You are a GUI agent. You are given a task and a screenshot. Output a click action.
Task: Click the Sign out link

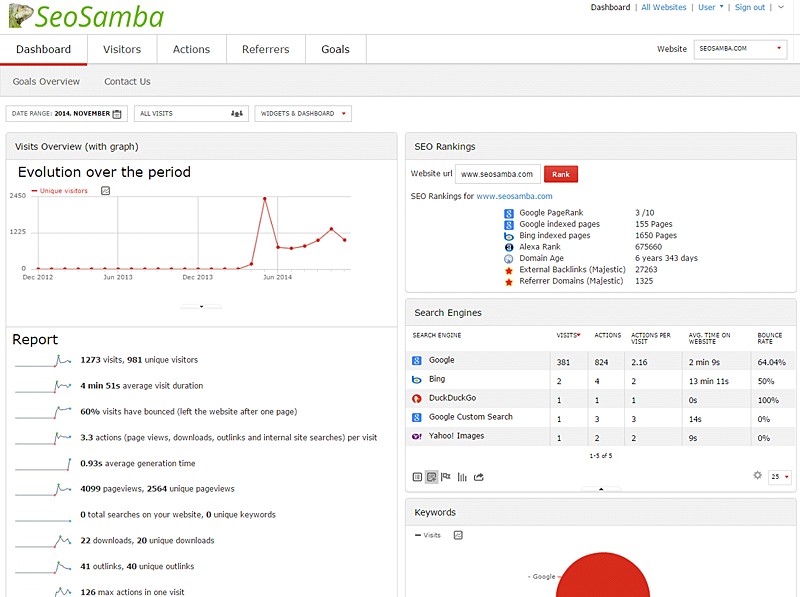pos(750,7)
